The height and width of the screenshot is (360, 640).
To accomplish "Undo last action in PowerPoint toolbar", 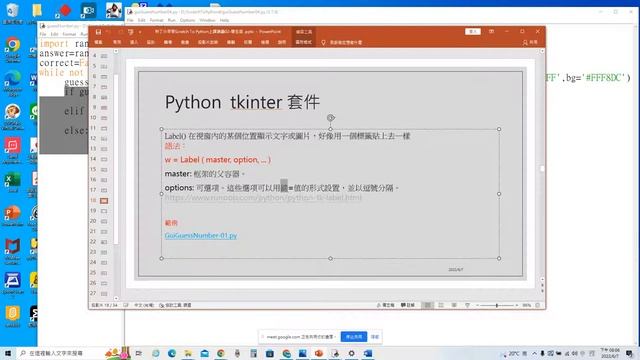I will click(109, 32).
